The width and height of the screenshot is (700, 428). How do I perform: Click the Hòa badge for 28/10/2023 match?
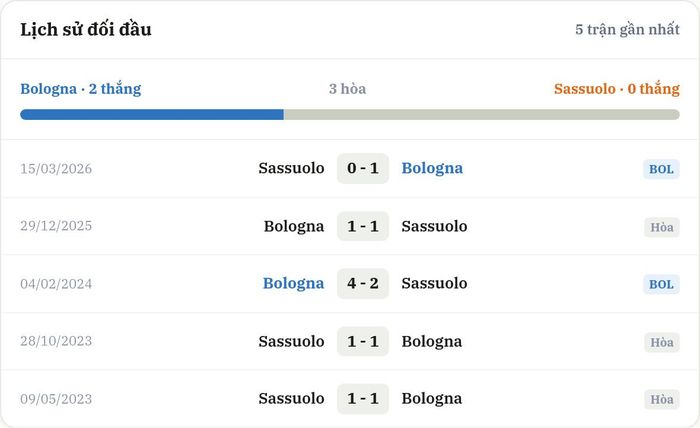pos(662,342)
